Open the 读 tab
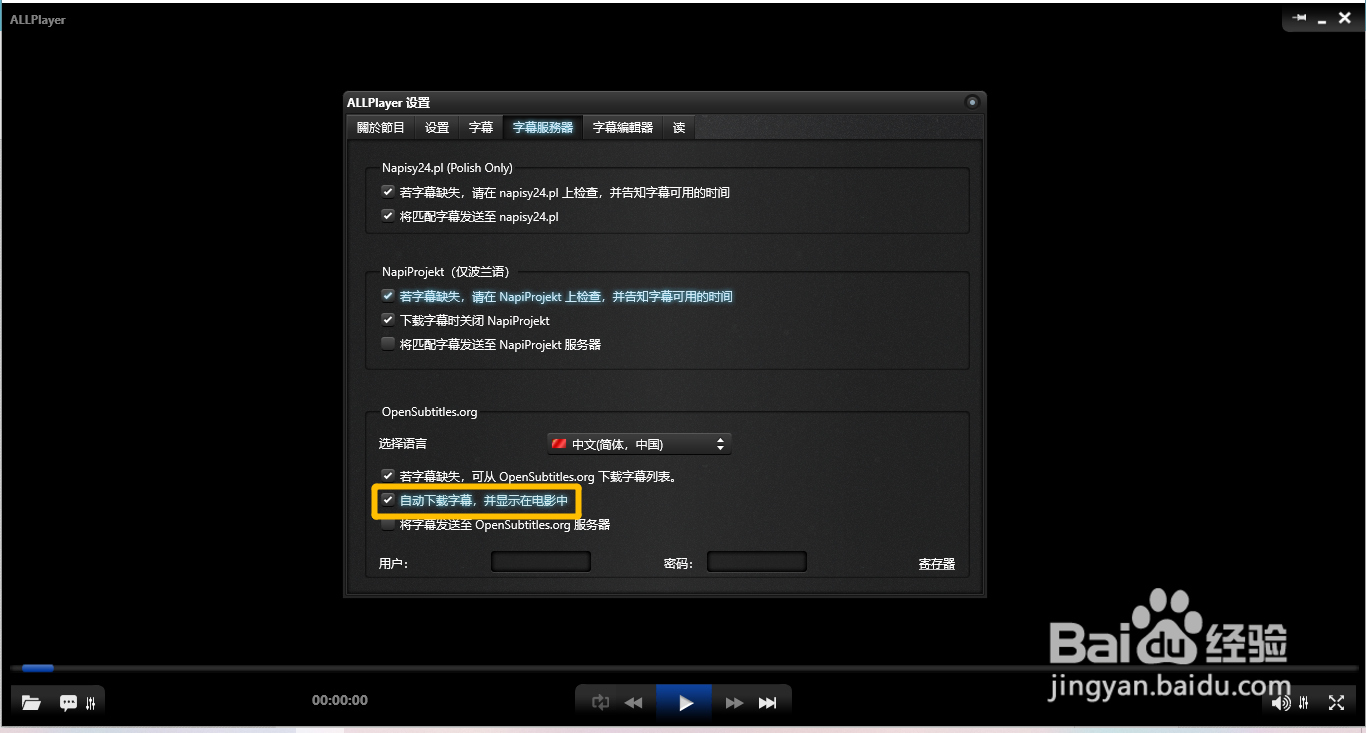1366x733 pixels. point(679,128)
